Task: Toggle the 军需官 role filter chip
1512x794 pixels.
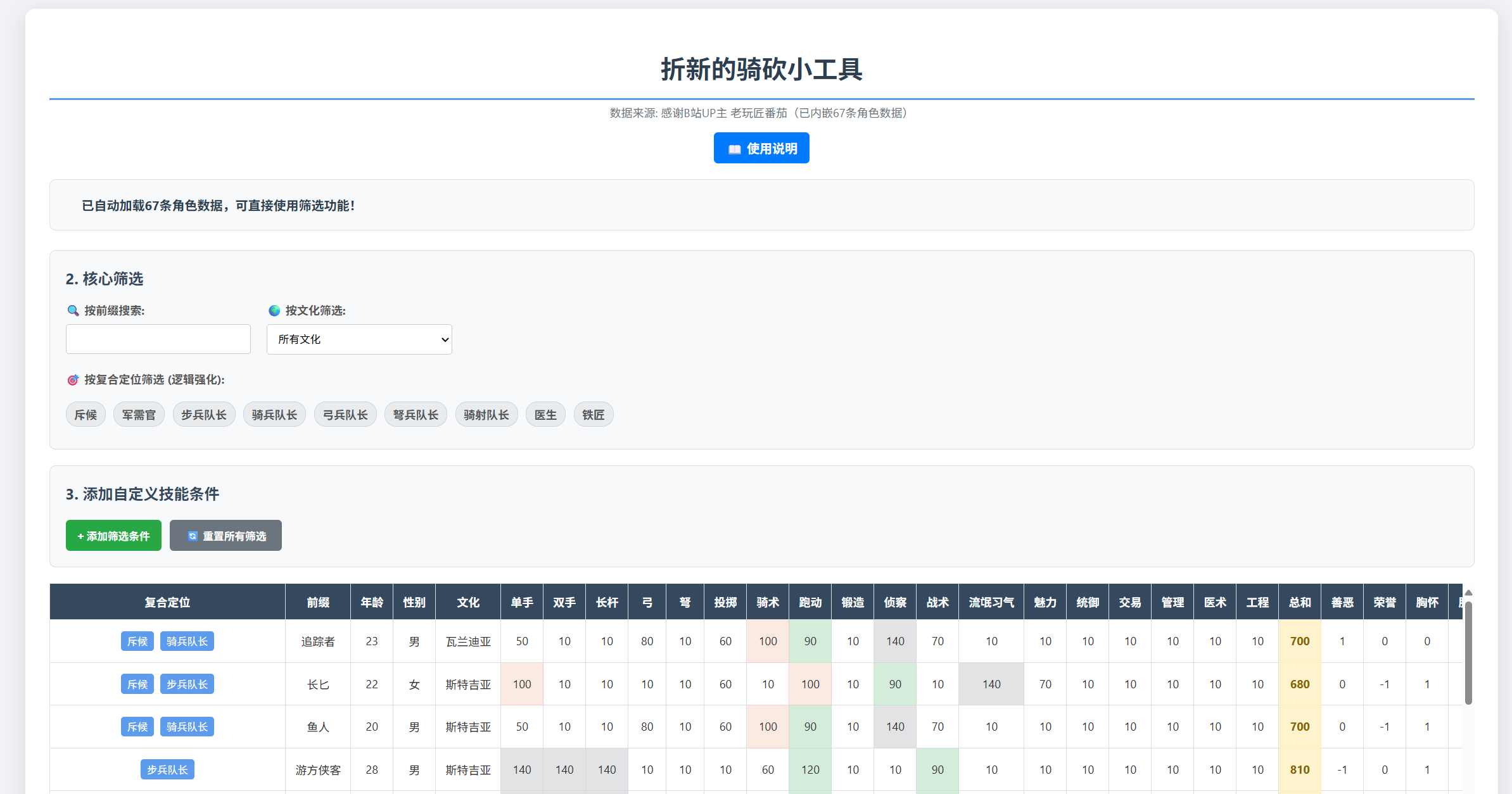Action: point(139,415)
